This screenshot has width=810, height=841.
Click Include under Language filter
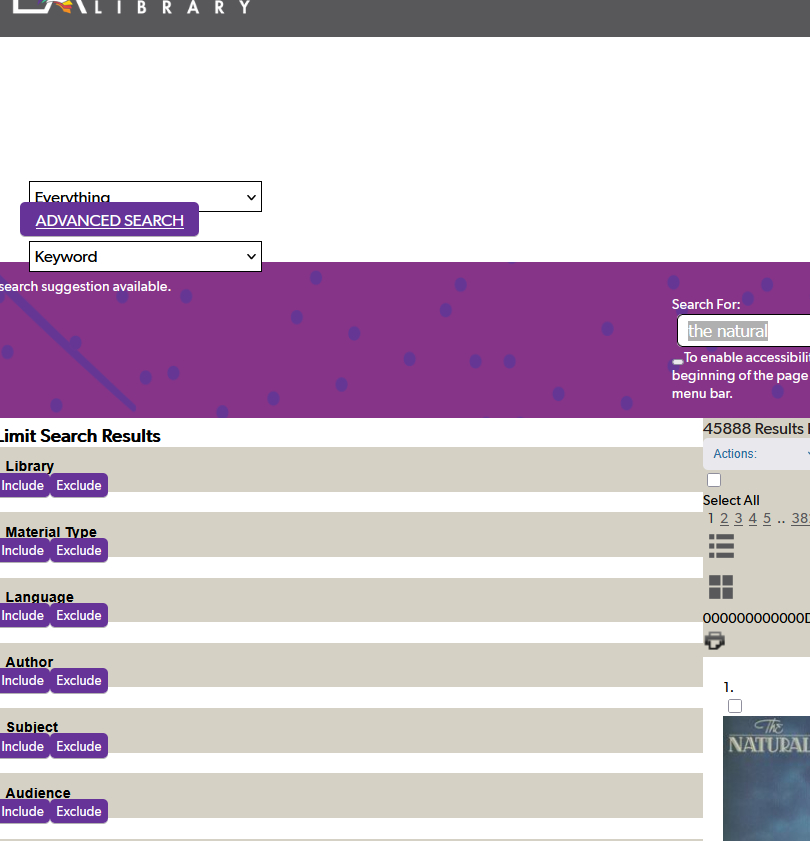click(23, 615)
